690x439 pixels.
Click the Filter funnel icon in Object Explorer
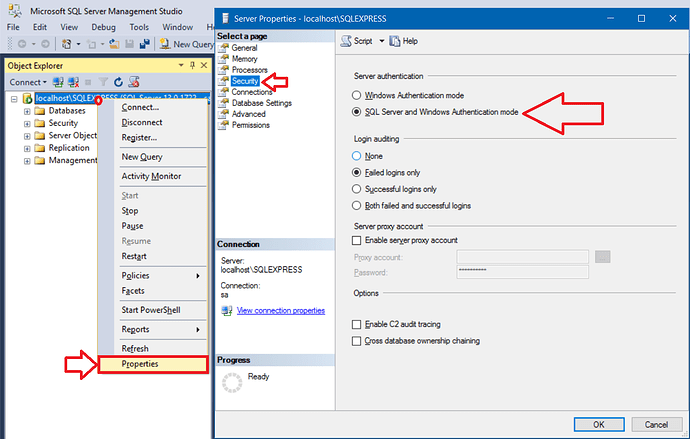(x=102, y=82)
